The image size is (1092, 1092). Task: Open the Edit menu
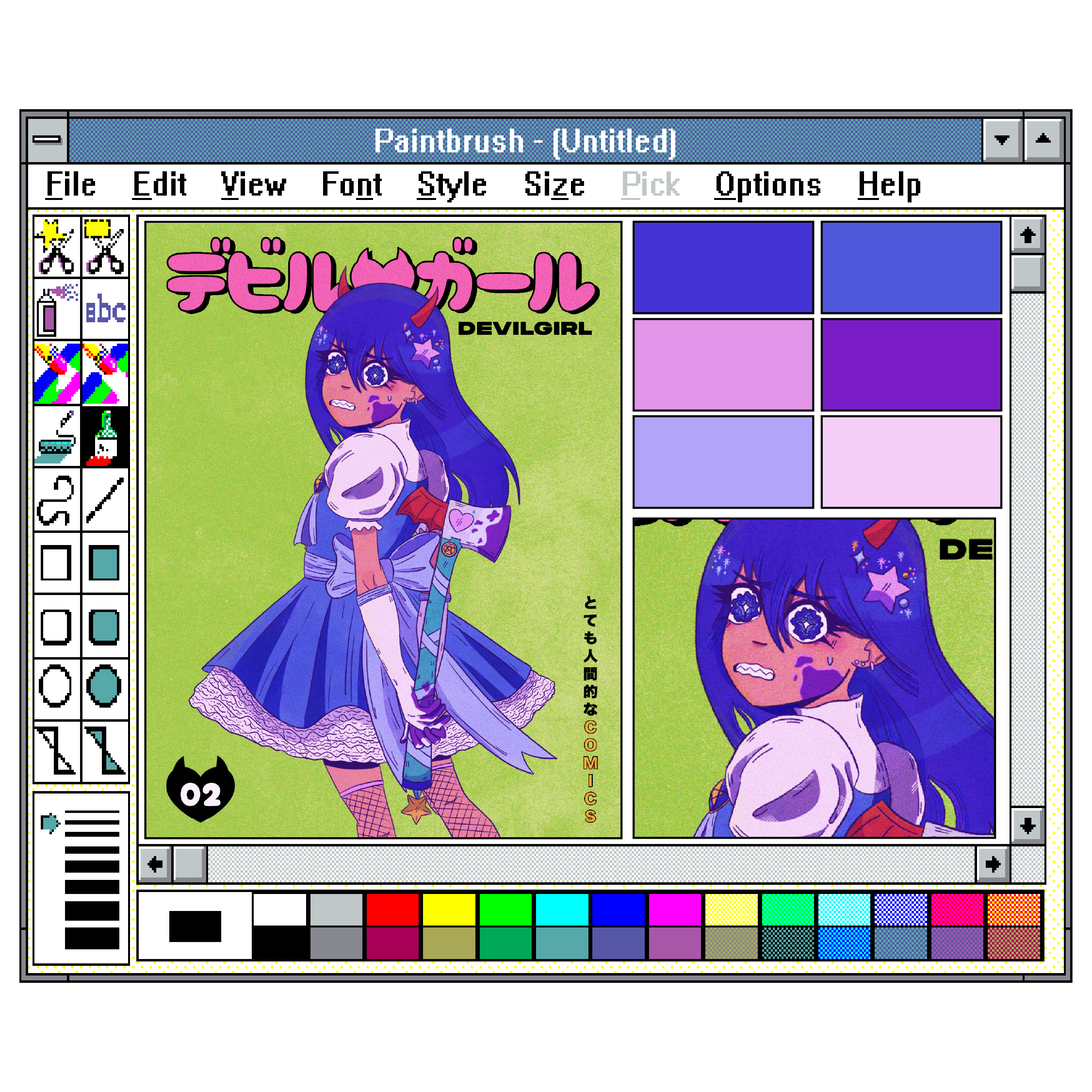point(159,184)
